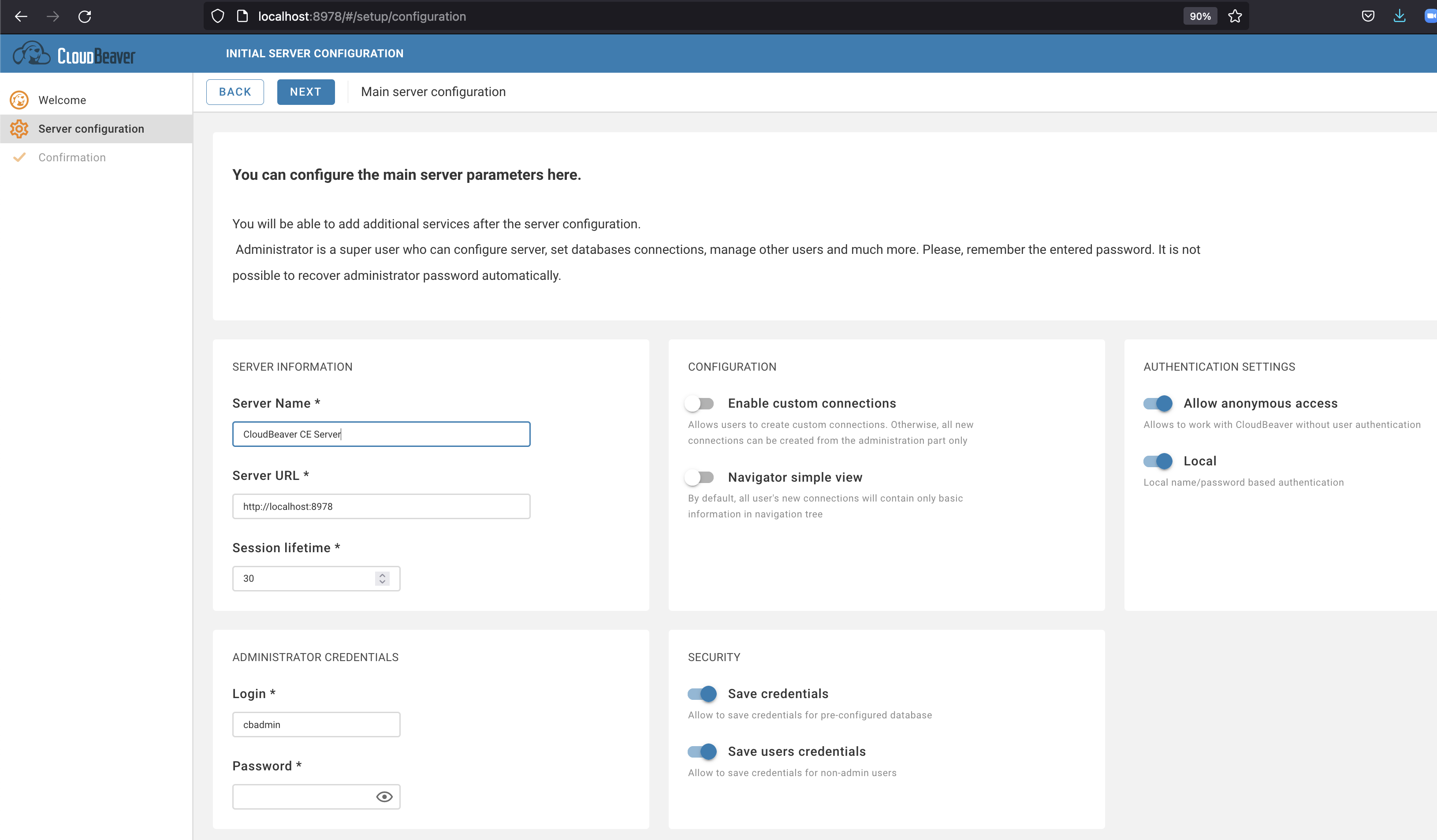
Task: Click the browser back arrow
Action: point(21,17)
